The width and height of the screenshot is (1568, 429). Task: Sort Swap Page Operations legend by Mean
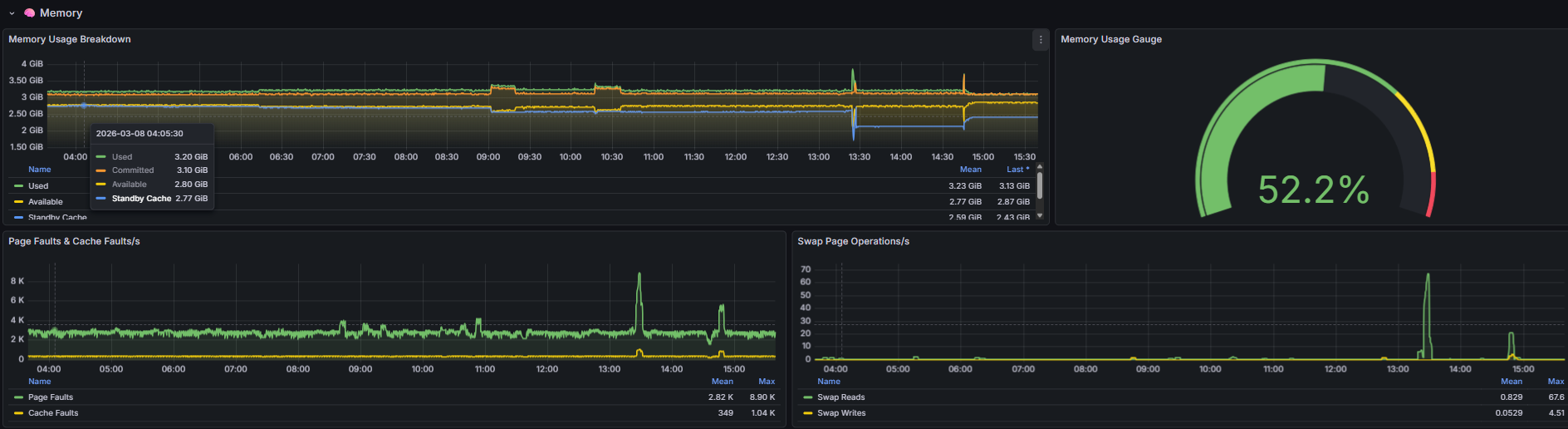pos(1511,382)
